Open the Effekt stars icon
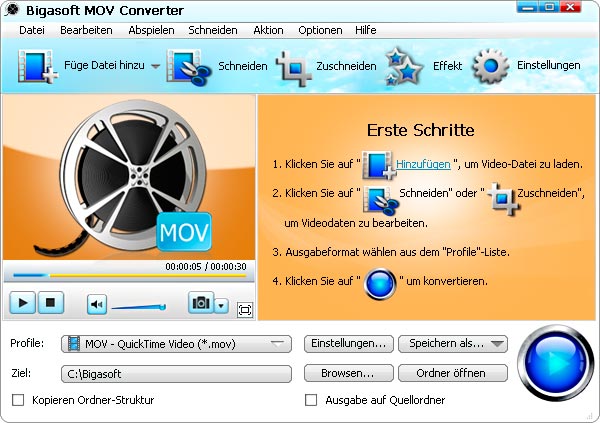600x423 pixels. [403, 66]
